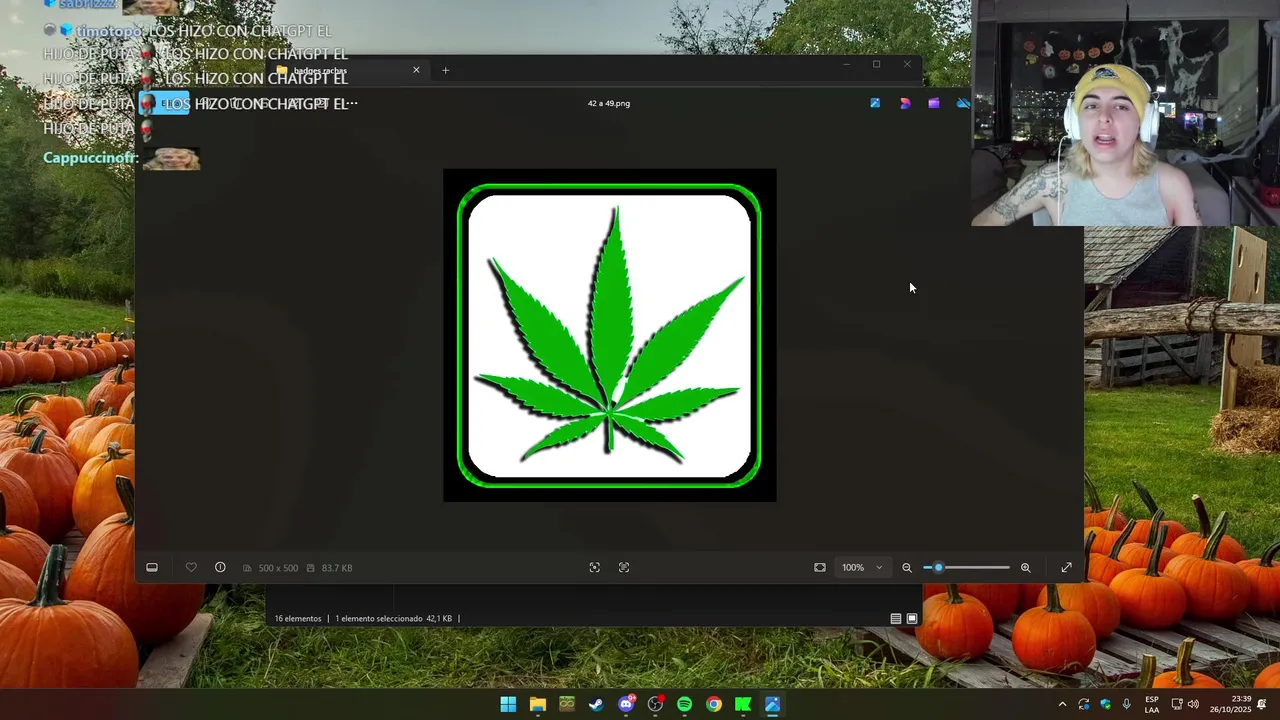
Task: Open the OBS Studio taskbar icon
Action: (x=655, y=704)
